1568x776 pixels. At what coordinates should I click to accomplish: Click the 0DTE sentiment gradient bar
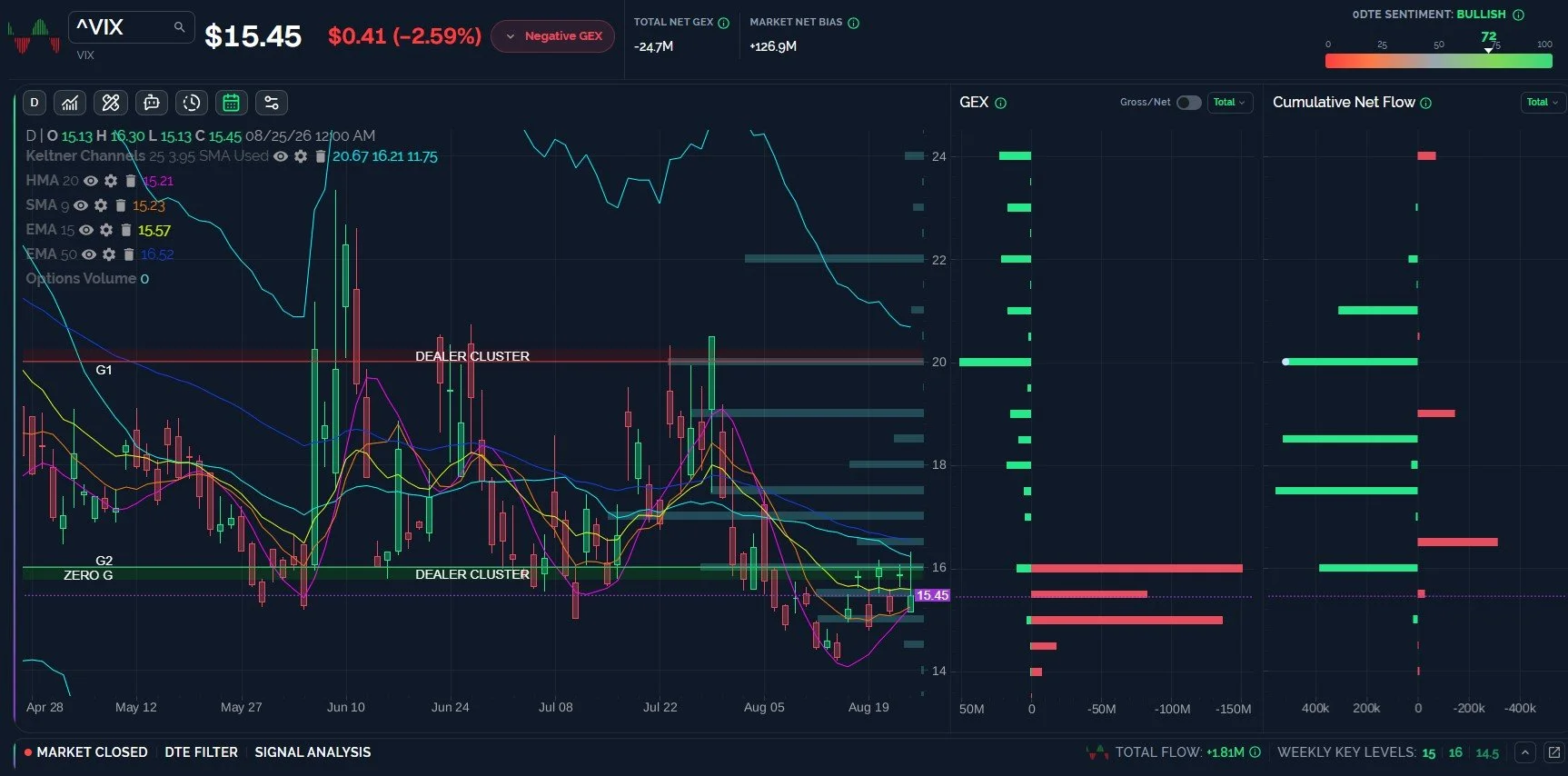[1439, 61]
